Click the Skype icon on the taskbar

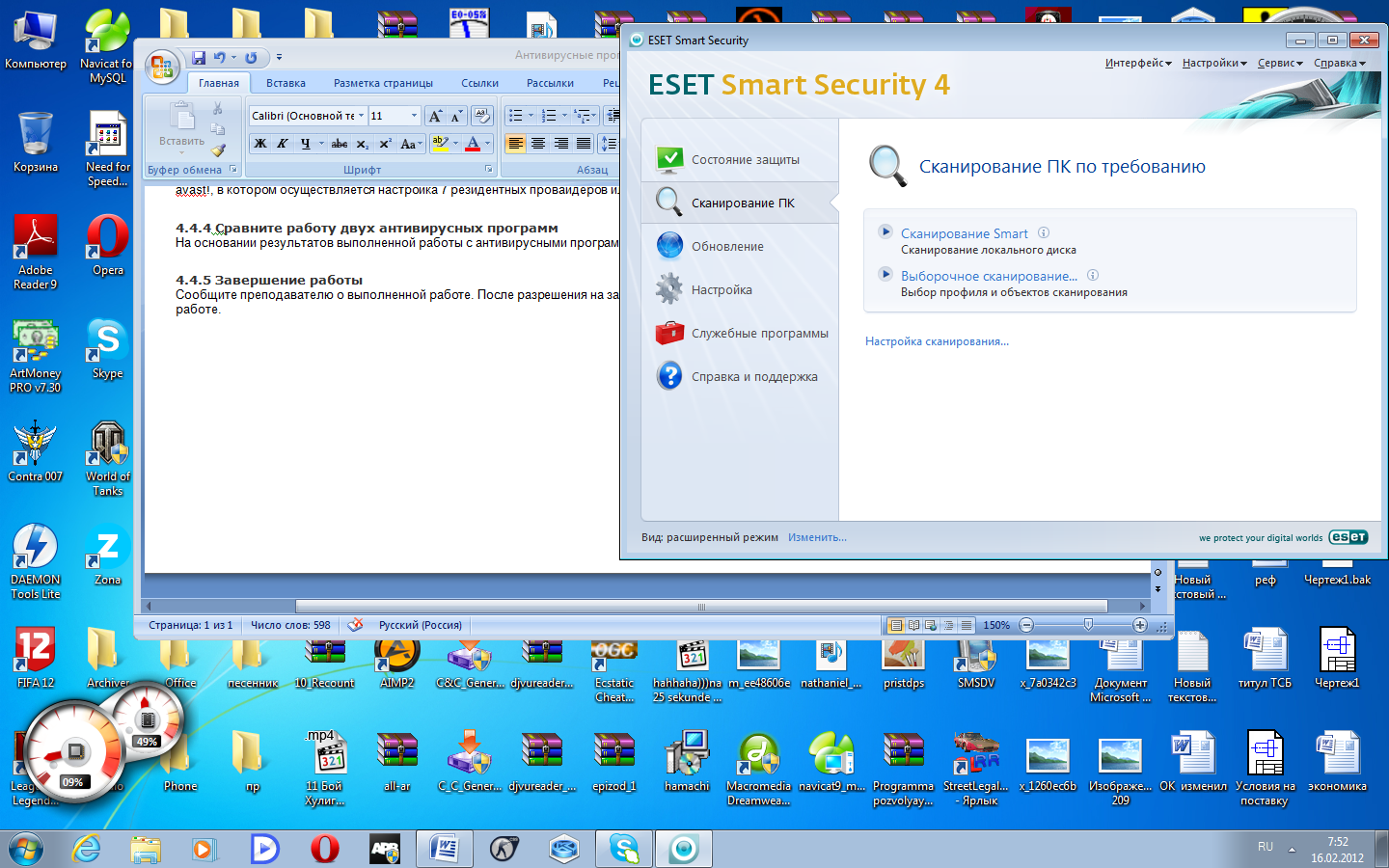click(x=624, y=849)
